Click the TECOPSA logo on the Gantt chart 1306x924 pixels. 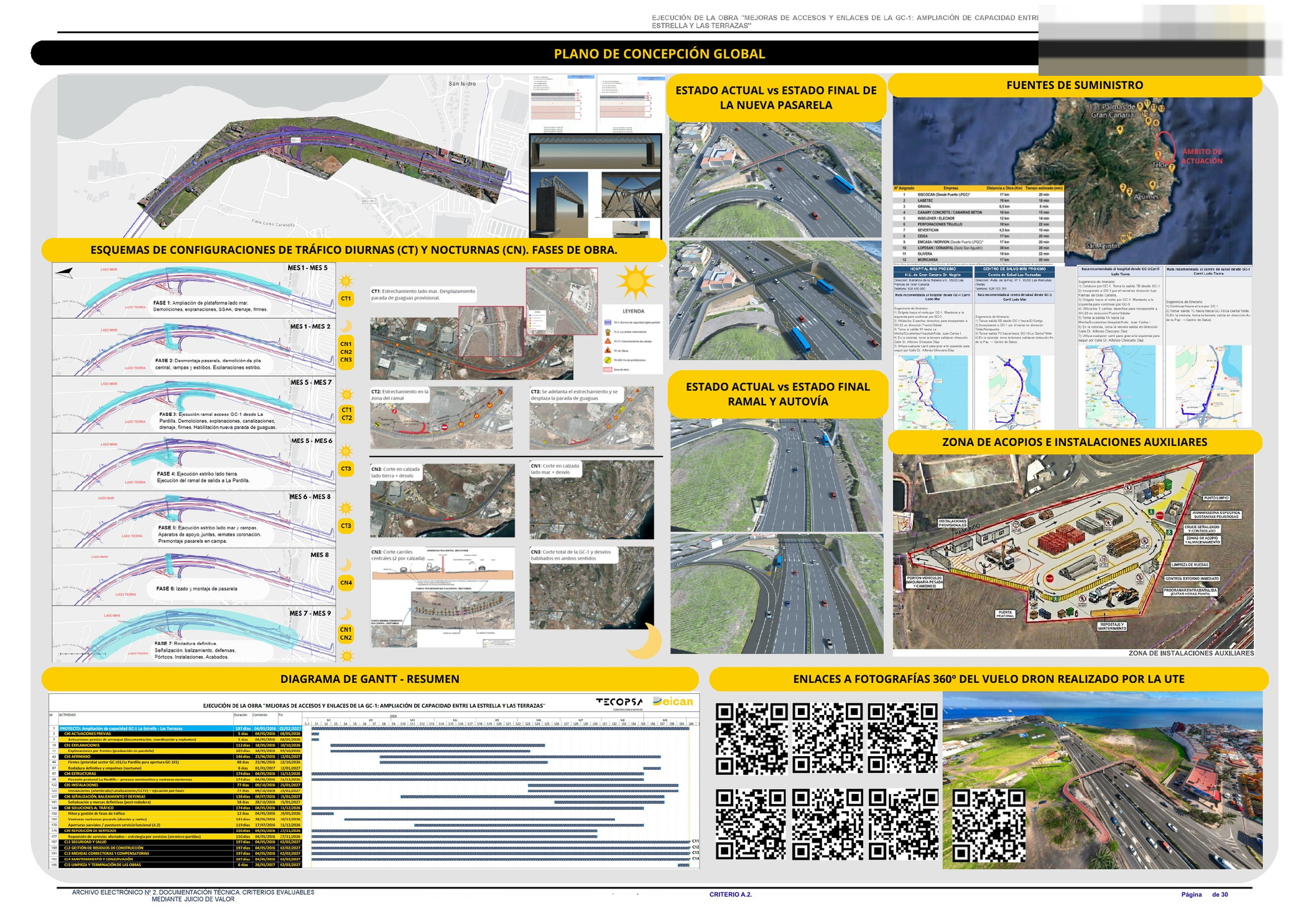619,702
